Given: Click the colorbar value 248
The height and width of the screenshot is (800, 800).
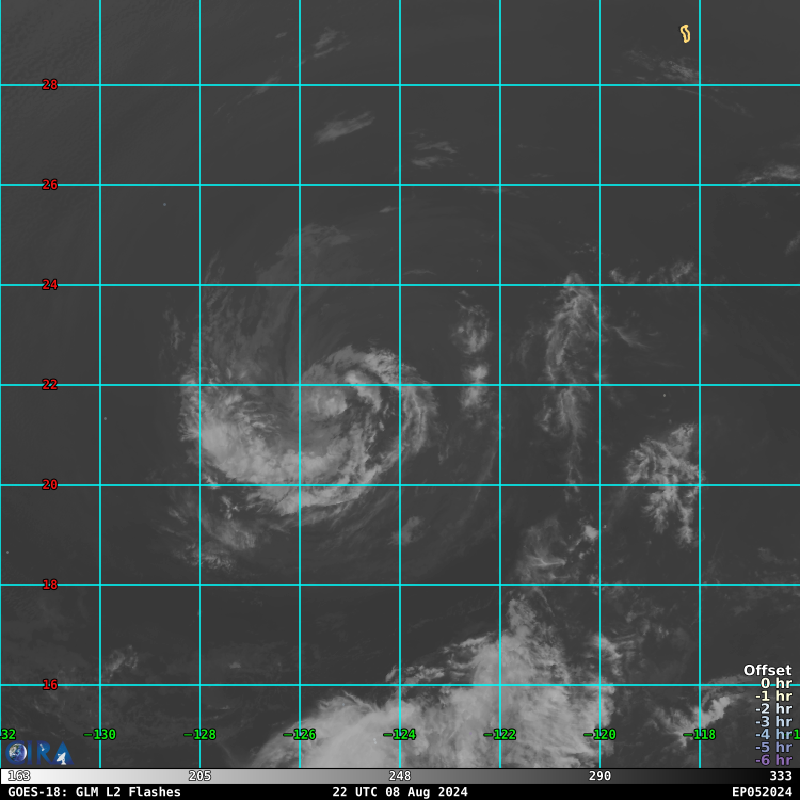Looking at the screenshot, I should [x=400, y=776].
